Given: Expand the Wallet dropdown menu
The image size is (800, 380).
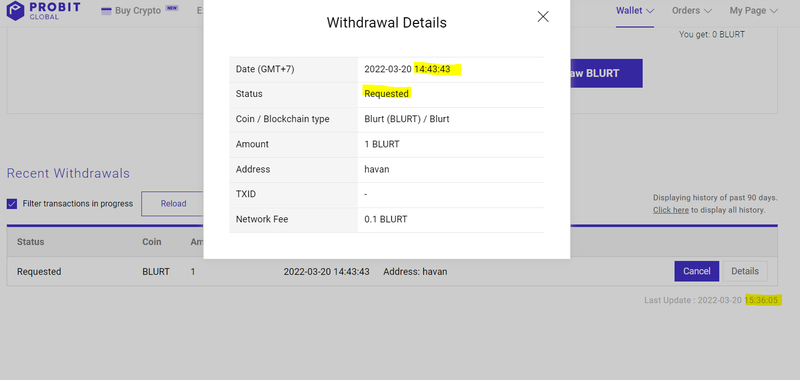Looking at the screenshot, I should 635,11.
